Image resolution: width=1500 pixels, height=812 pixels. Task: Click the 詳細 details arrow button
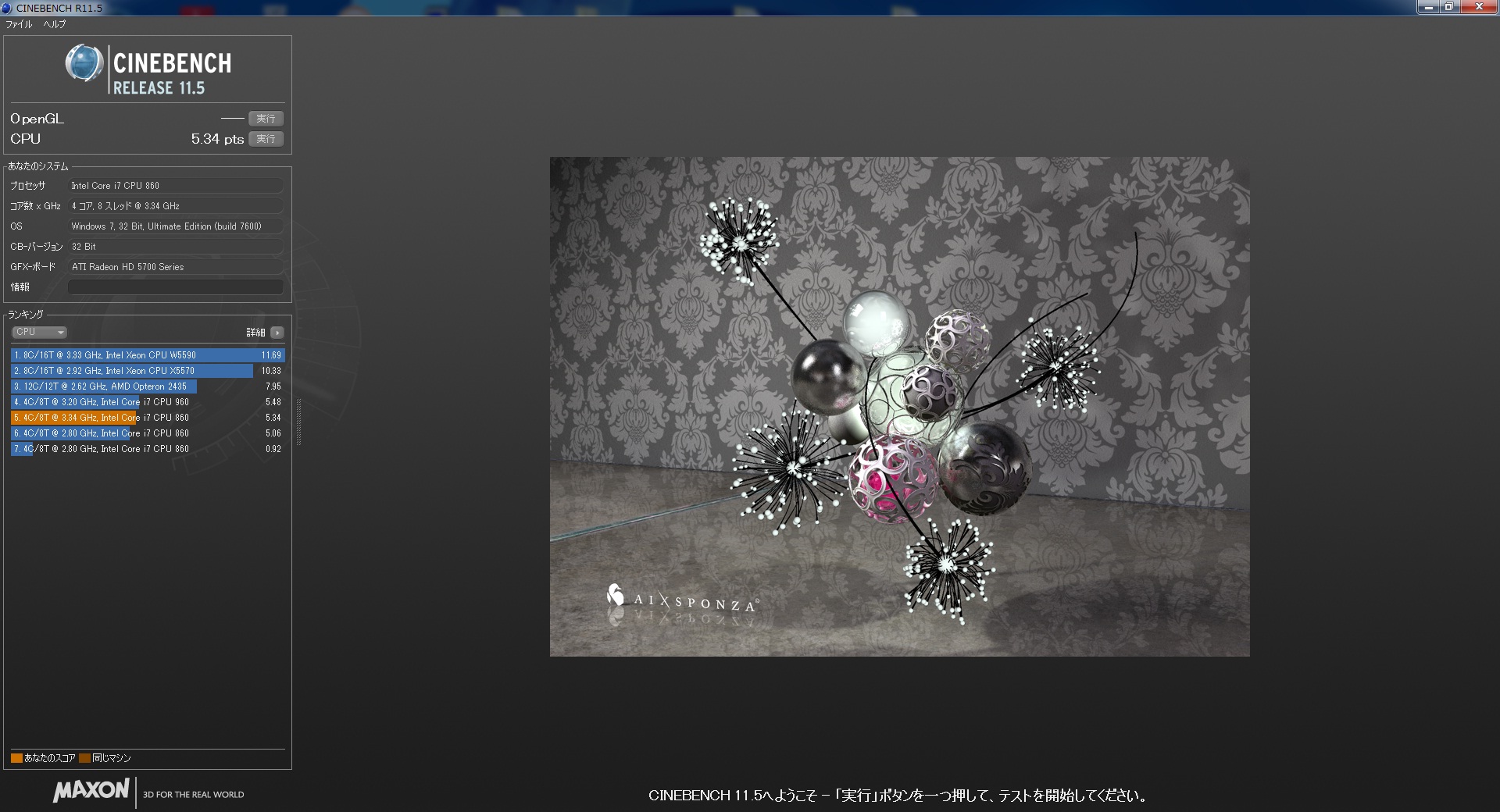click(277, 333)
